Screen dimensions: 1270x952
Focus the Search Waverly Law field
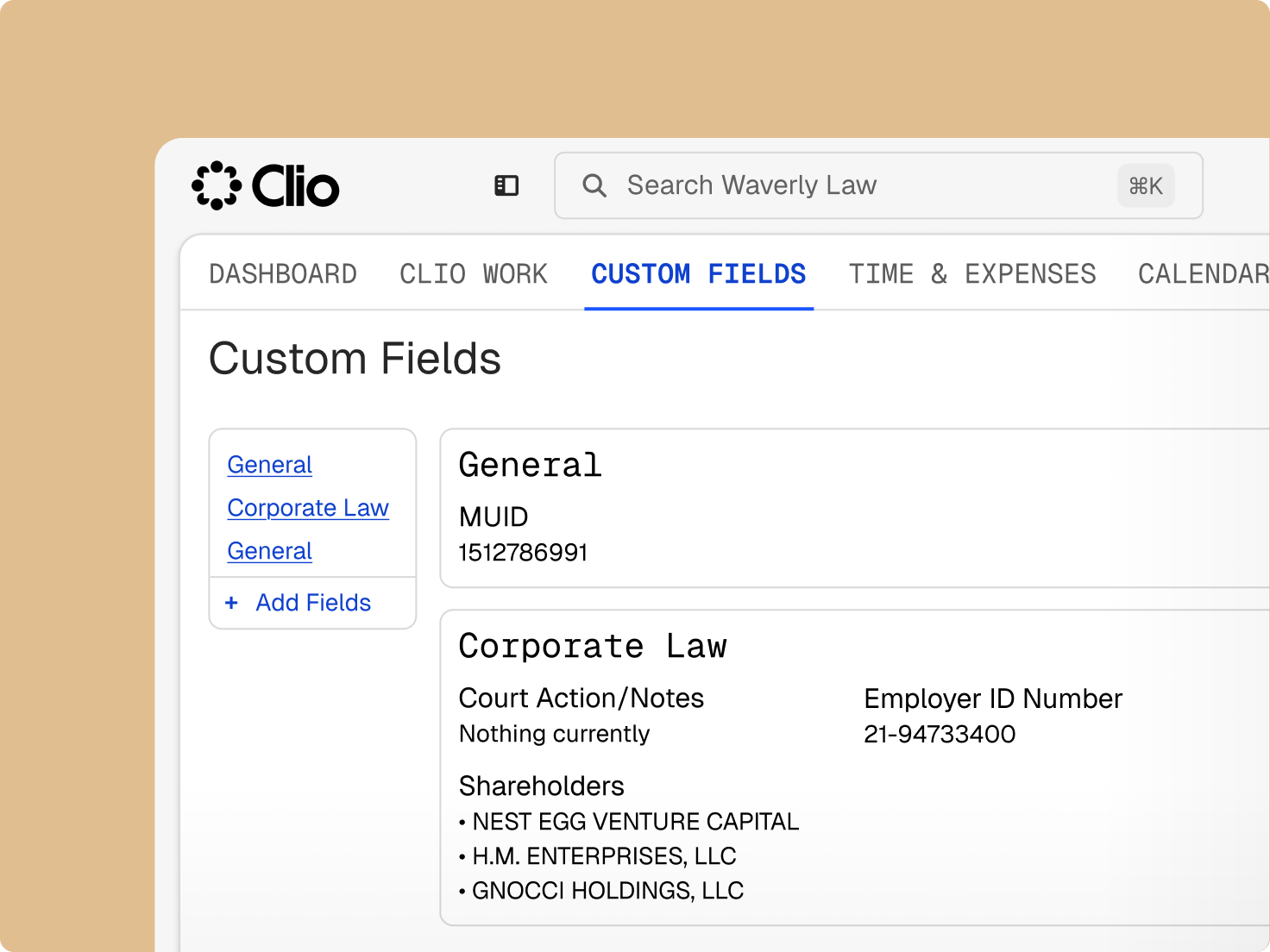(878, 185)
